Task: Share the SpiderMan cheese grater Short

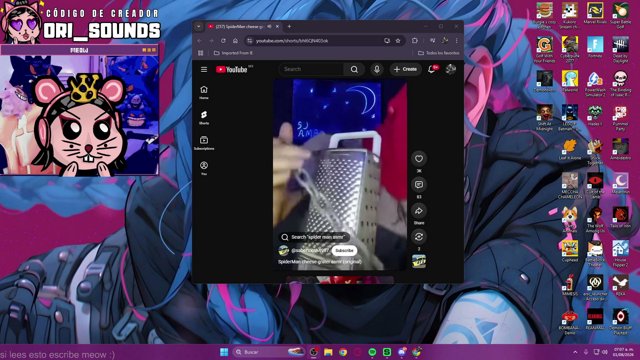Action: [419, 211]
